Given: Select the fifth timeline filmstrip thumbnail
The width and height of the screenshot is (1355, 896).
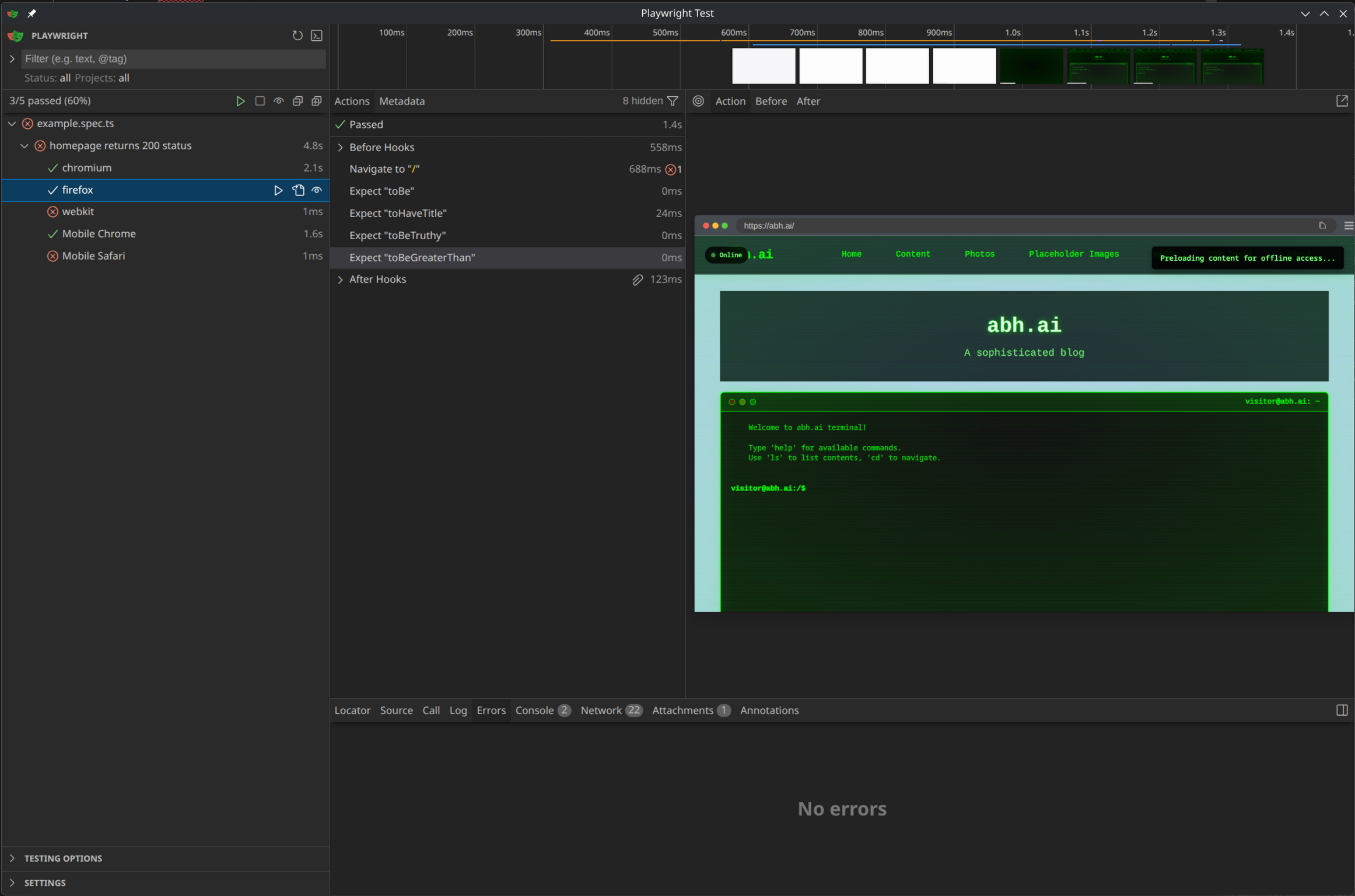Looking at the screenshot, I should pos(1031,66).
